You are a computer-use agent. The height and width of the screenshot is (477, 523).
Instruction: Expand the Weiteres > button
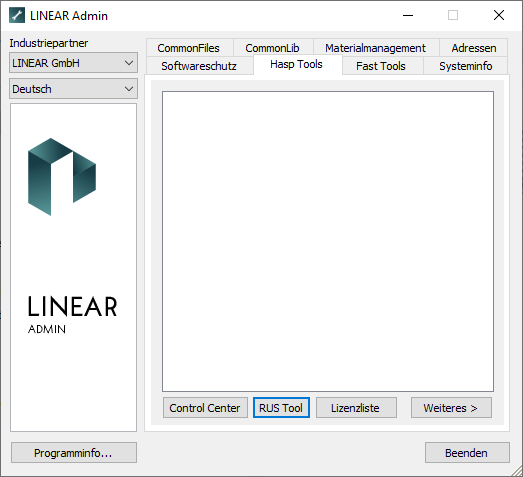pyautogui.click(x=451, y=408)
